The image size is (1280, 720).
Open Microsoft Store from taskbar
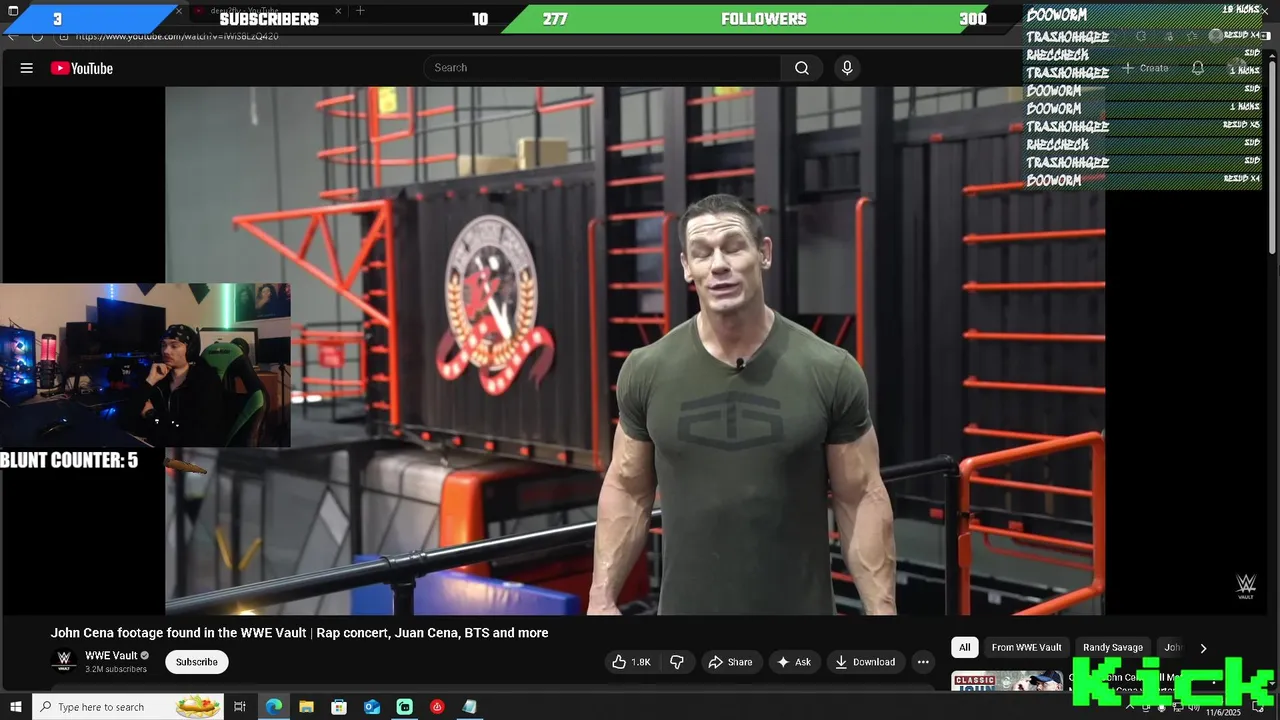point(339,707)
